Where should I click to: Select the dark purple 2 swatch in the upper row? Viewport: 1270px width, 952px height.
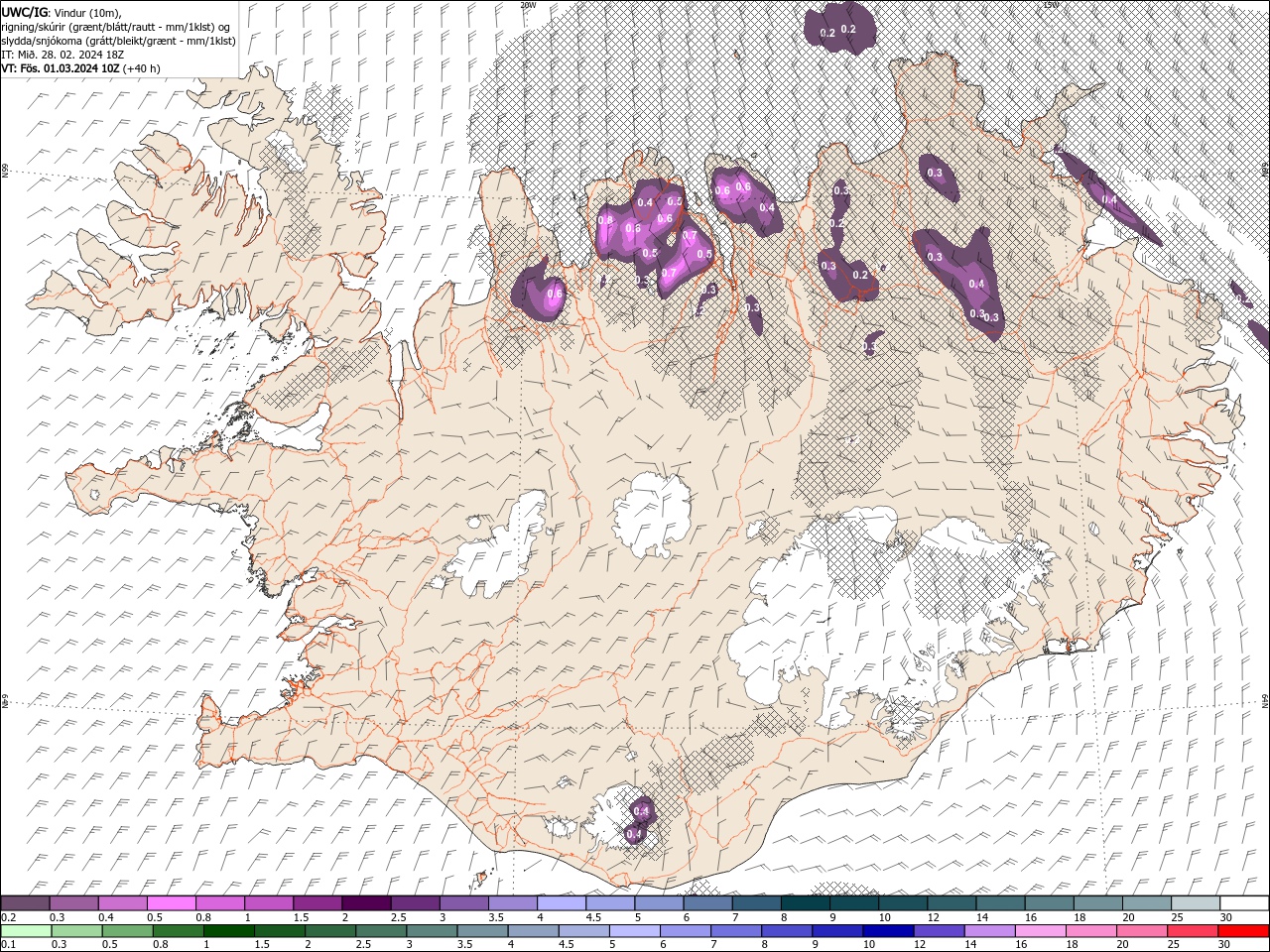tap(366, 902)
